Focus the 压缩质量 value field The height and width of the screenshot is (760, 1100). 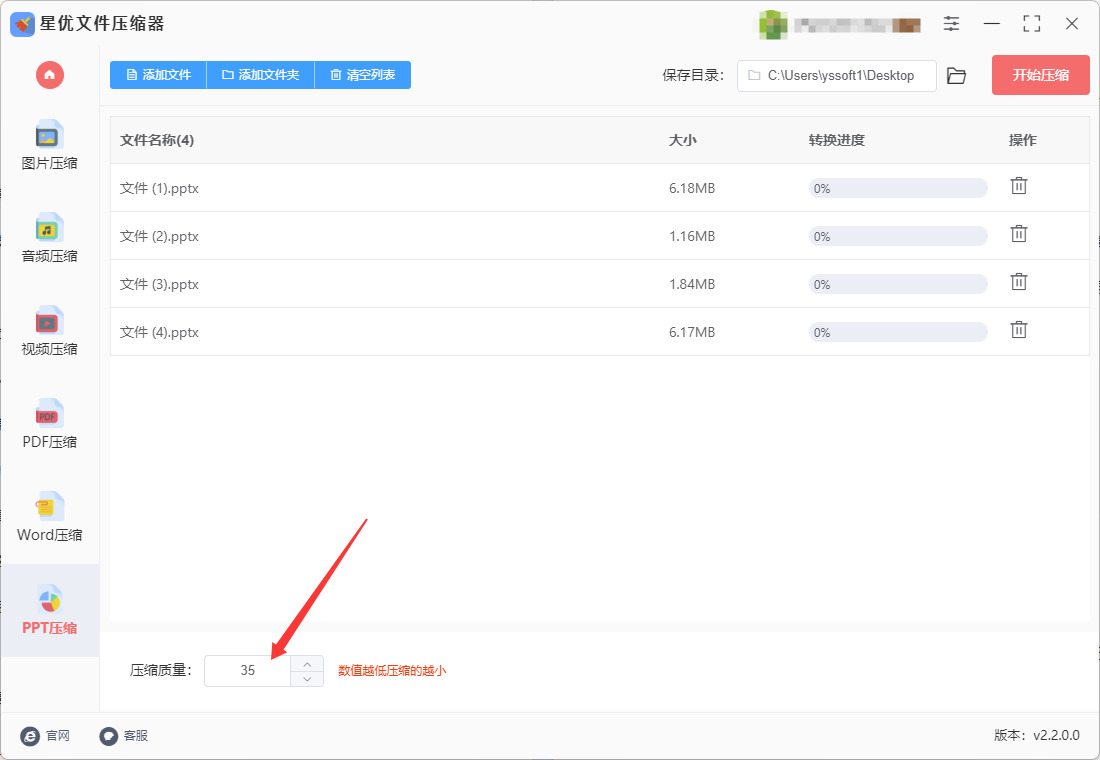248,671
